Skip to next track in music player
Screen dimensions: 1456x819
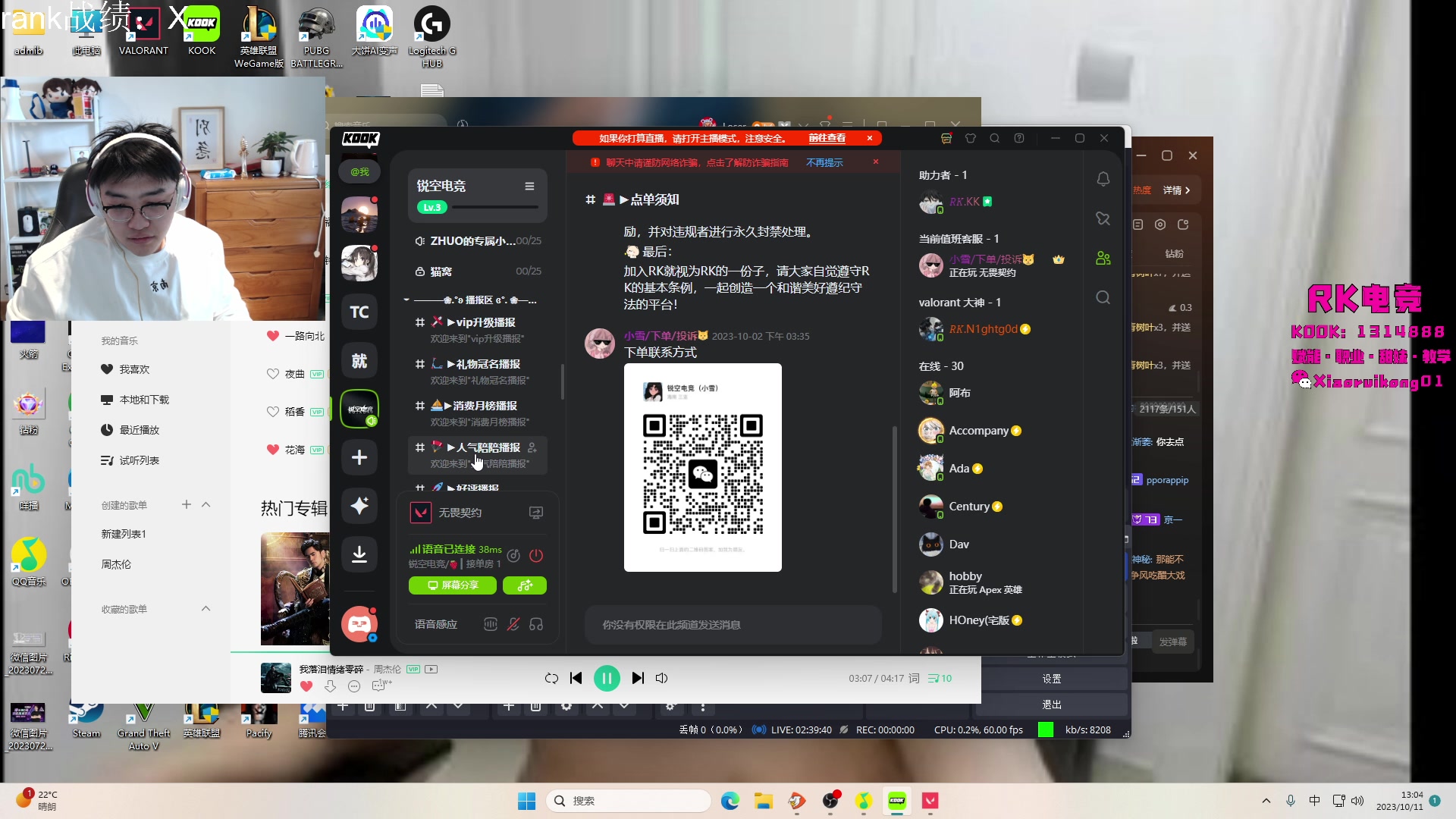click(638, 679)
